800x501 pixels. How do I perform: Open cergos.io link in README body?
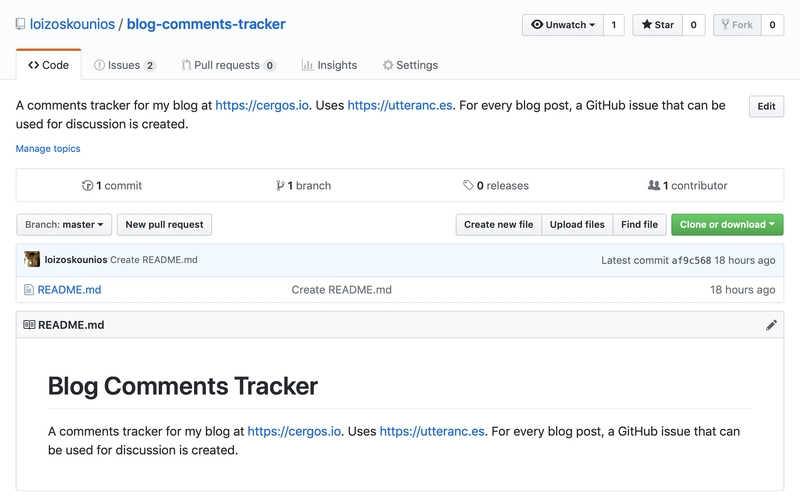pyautogui.click(x=294, y=431)
